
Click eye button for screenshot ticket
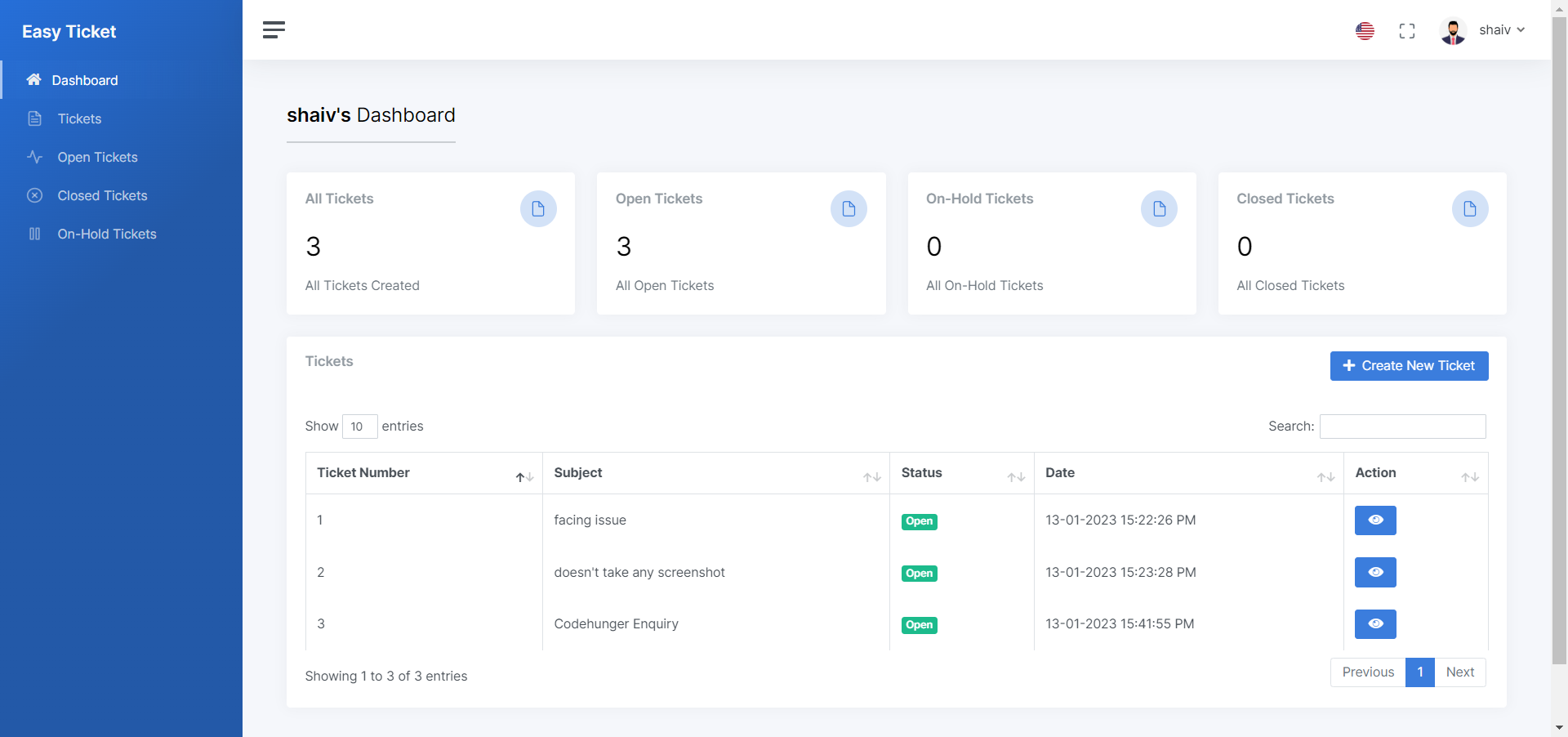[1375, 572]
